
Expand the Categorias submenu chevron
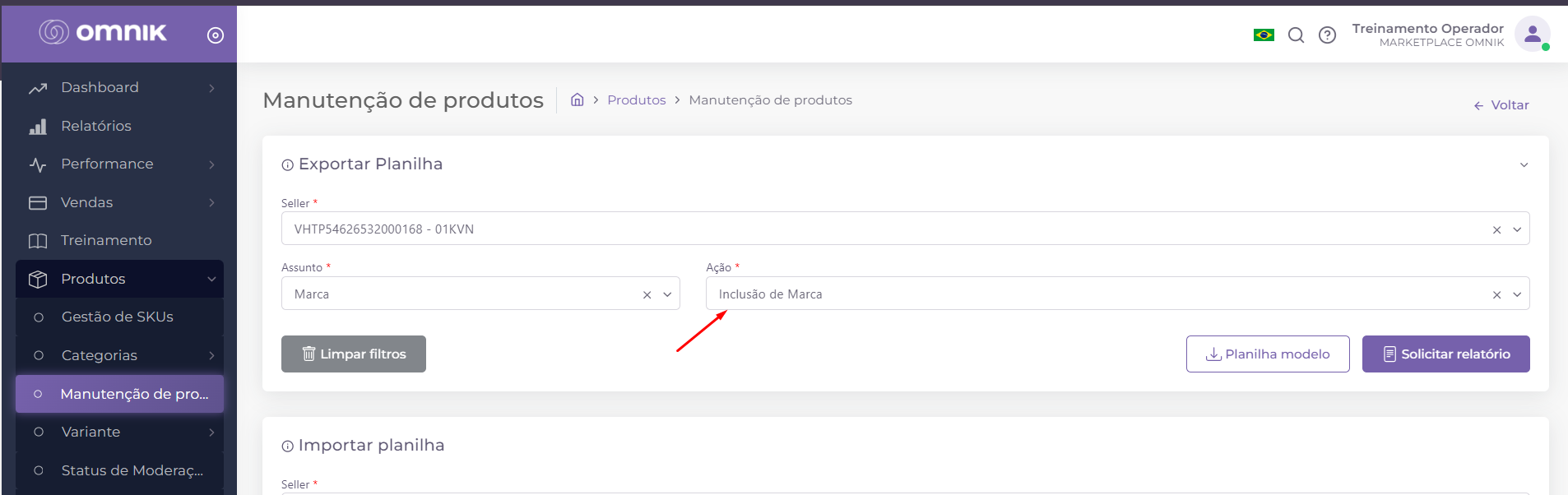[211, 356]
